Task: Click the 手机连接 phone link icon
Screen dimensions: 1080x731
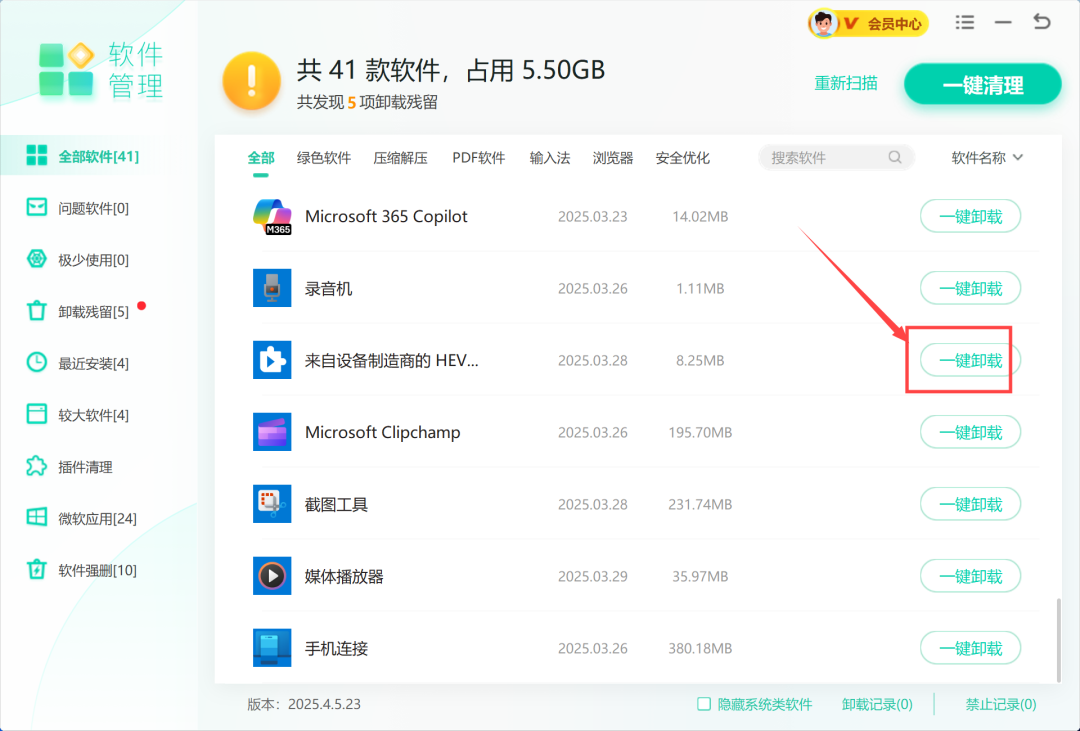Action: [x=272, y=648]
